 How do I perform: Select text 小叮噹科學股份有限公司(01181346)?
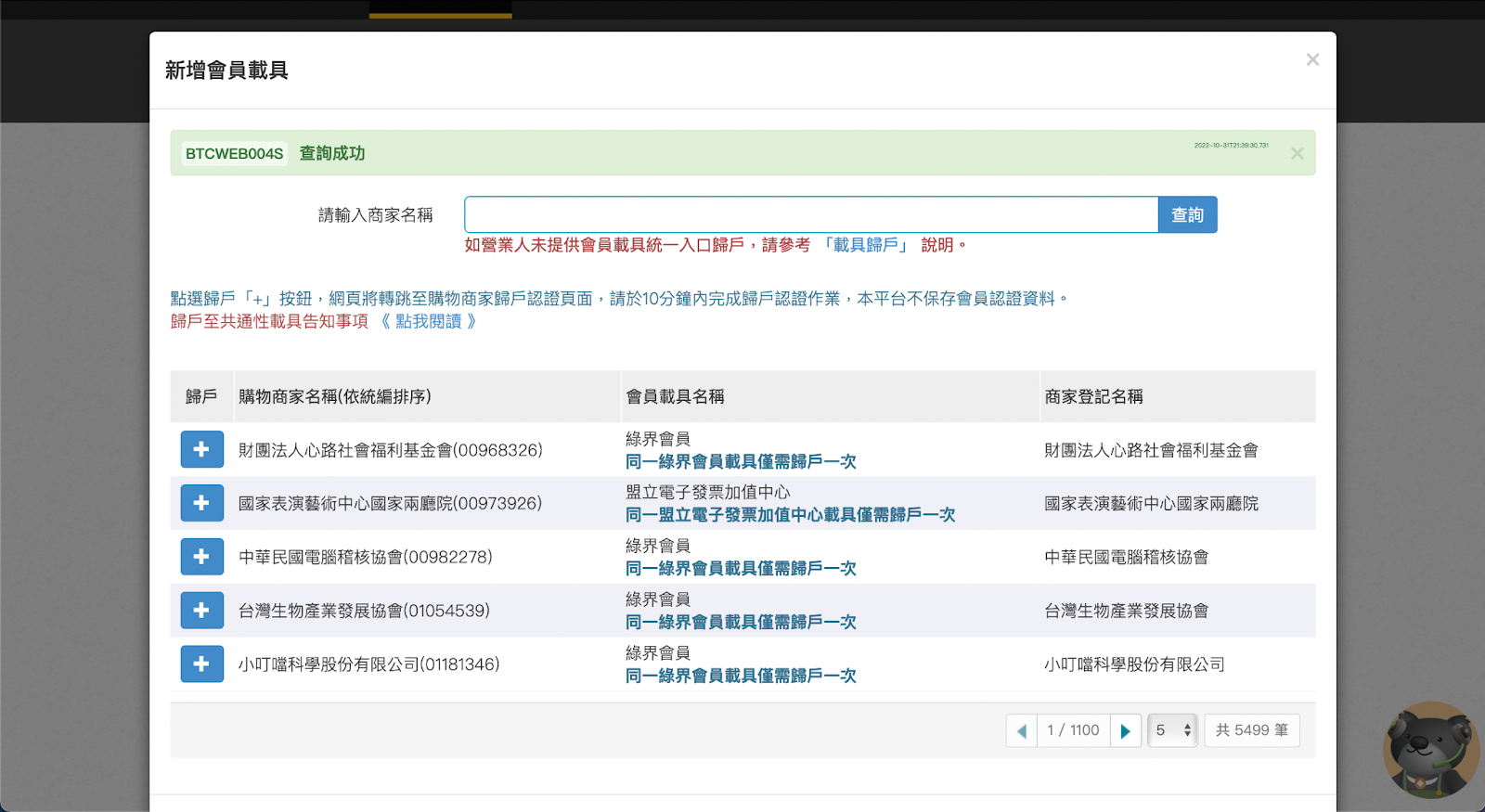369,664
